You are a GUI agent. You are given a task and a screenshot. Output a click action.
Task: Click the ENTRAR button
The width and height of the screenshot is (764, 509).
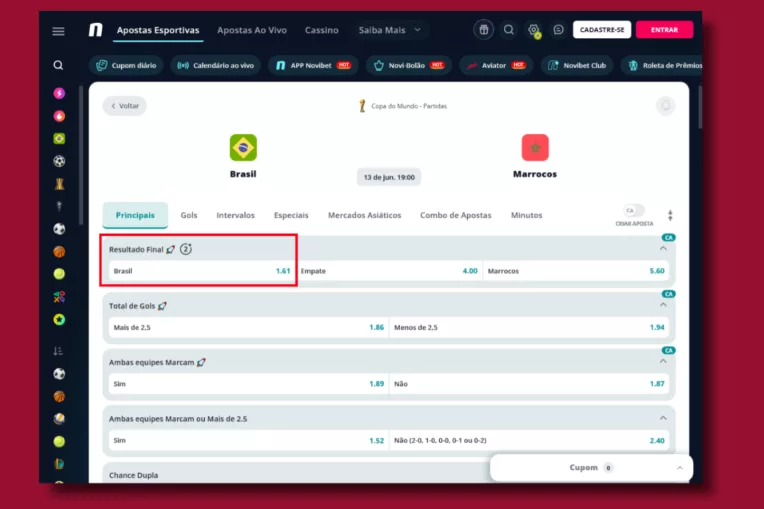(x=664, y=30)
